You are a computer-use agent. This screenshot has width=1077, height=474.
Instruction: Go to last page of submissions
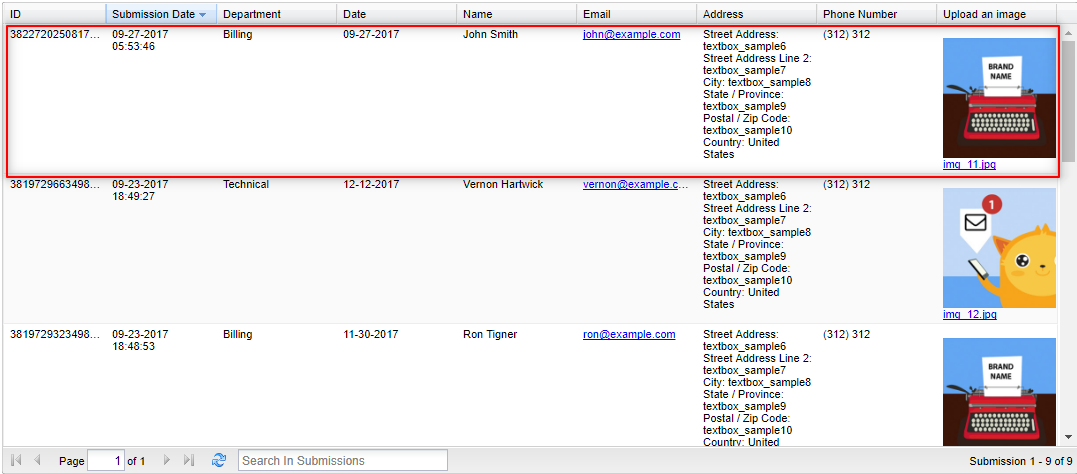(x=190, y=460)
